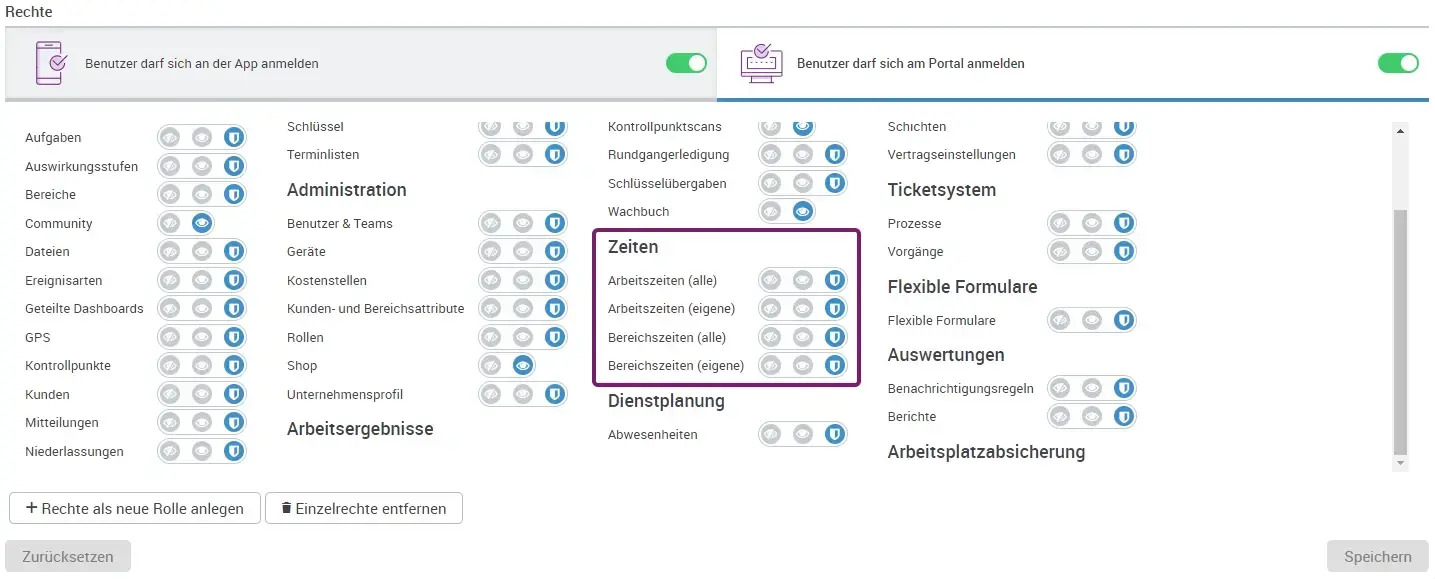Activate the shield permission for Prozesse
Viewport: 1435px width, 579px height.
[x=1123, y=223]
